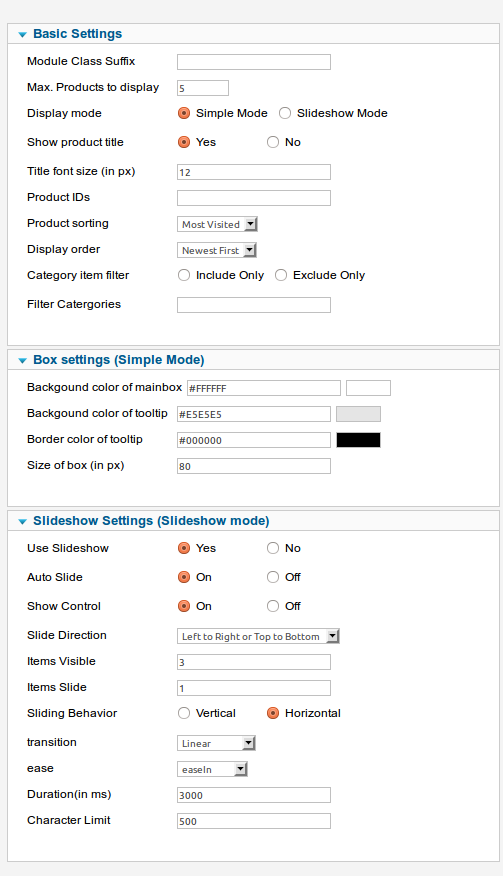Open the Display order dropdown
503x876 pixels.
[x=217, y=250]
